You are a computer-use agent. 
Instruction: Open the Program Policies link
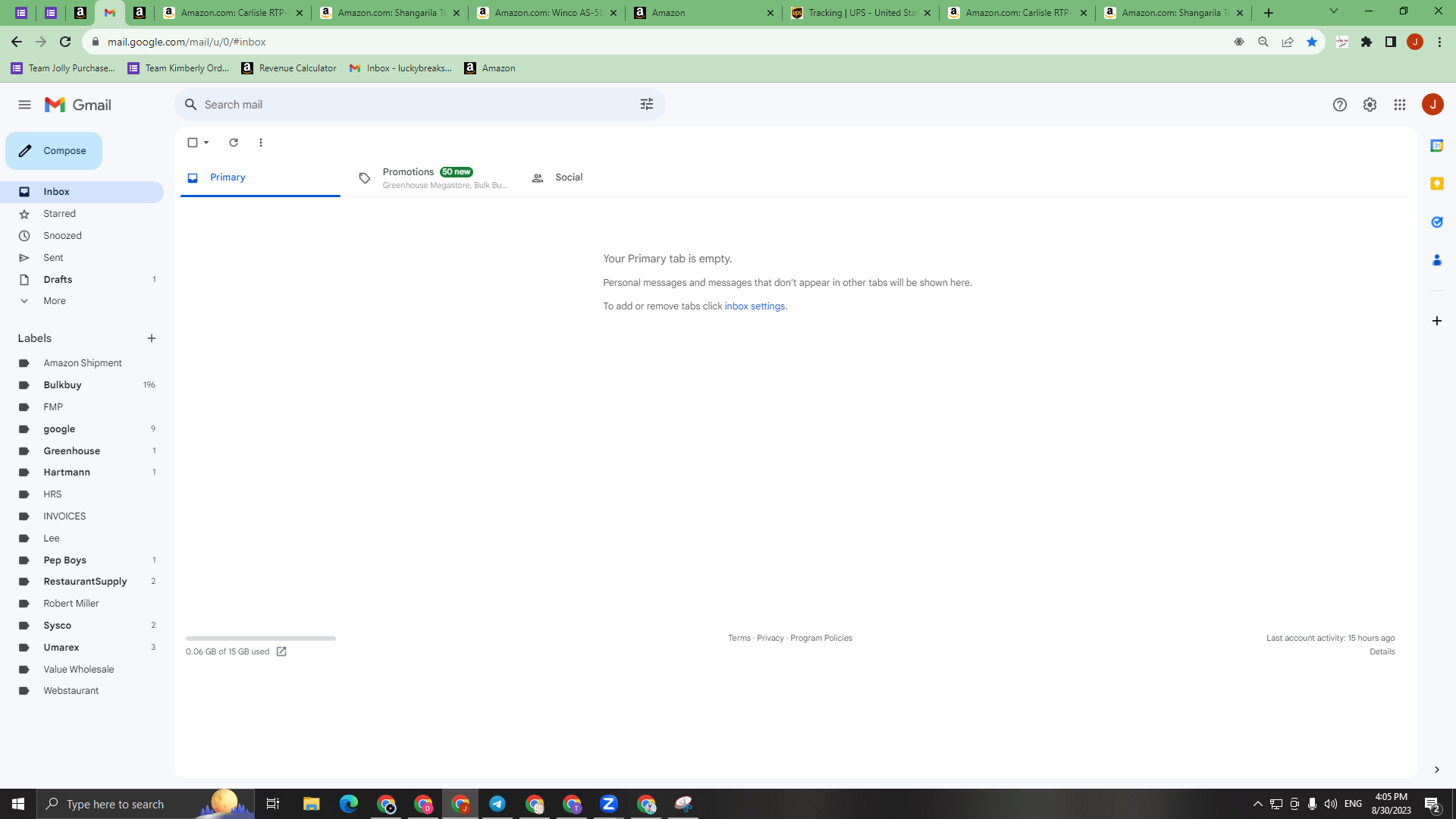pos(821,638)
